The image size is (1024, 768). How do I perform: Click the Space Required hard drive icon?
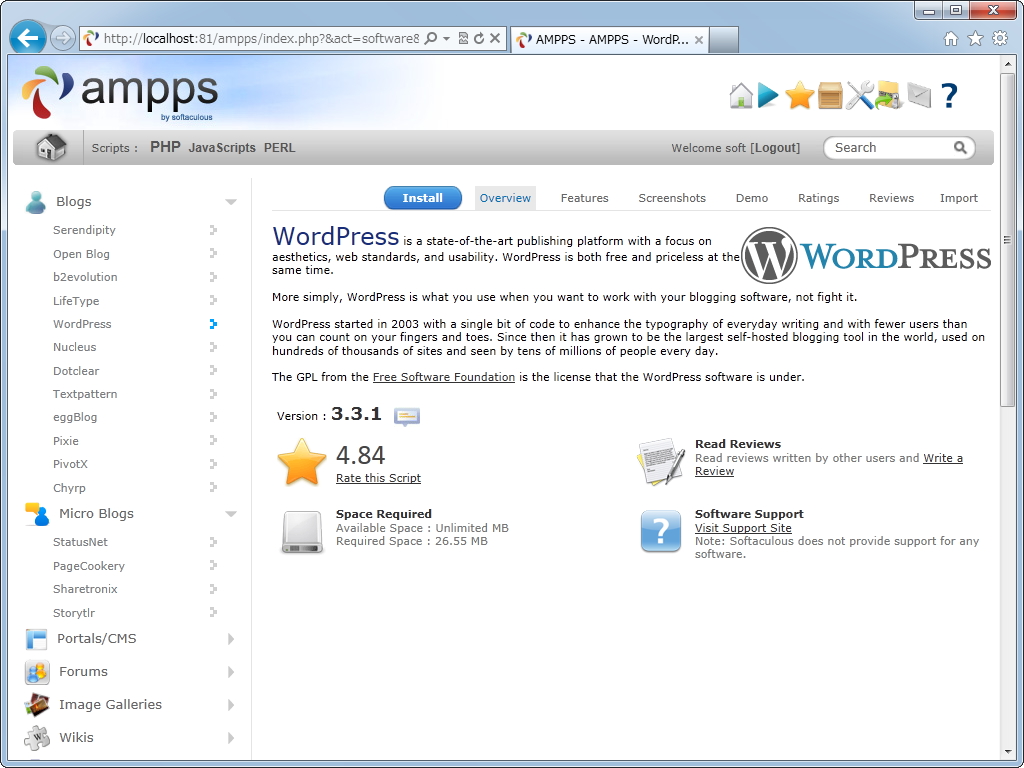point(302,532)
